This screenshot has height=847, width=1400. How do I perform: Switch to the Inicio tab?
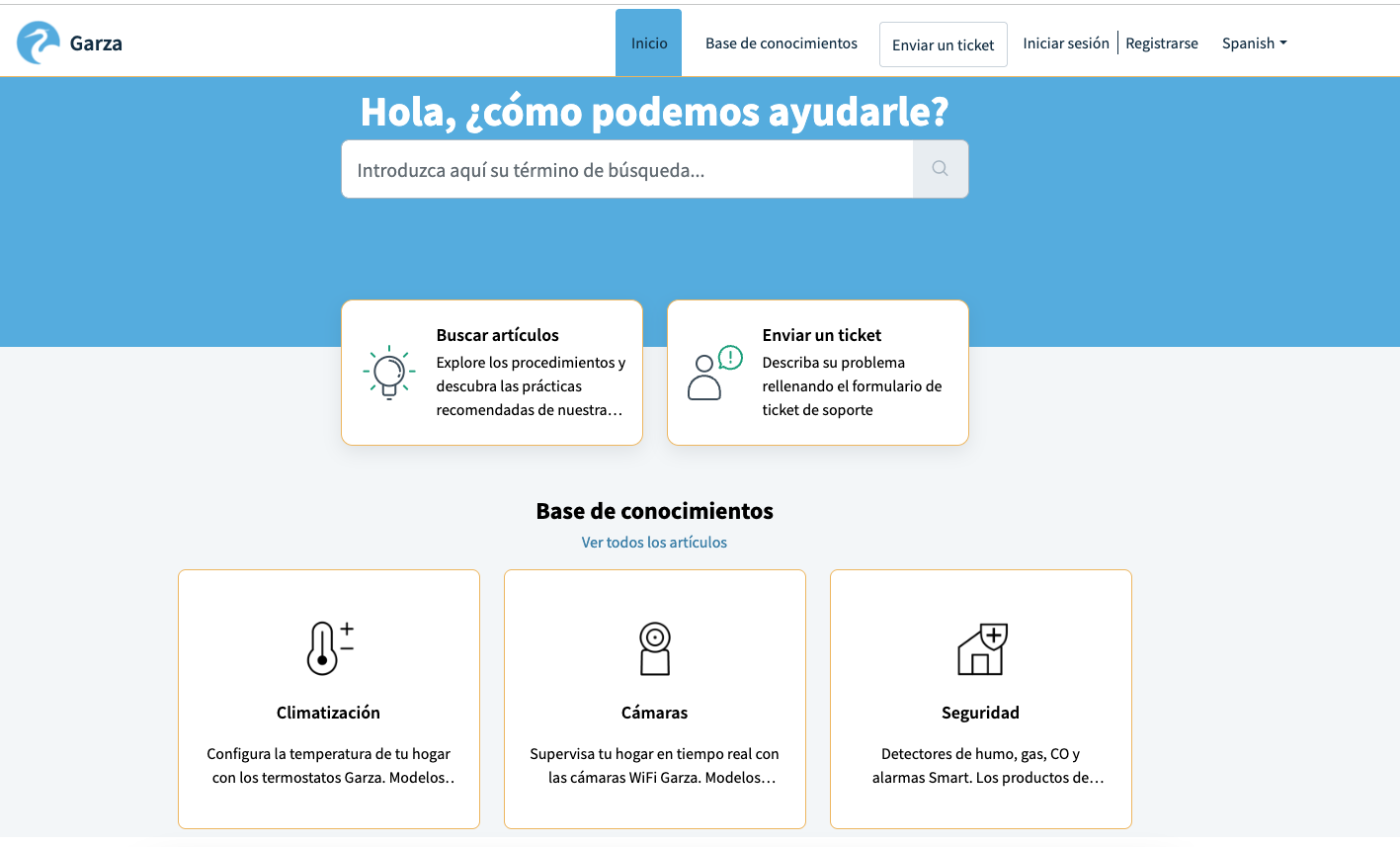648,42
